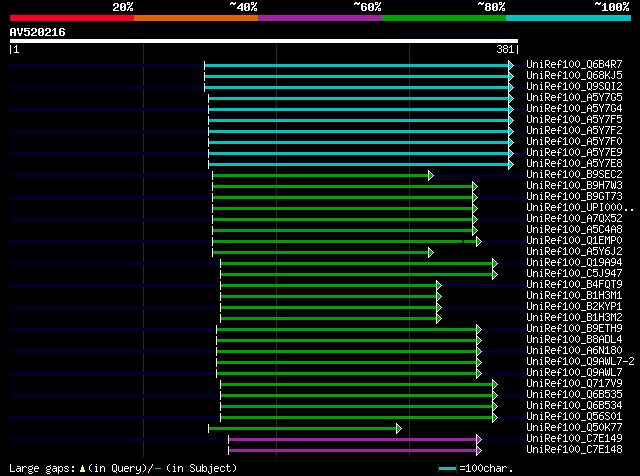This screenshot has height=476, width=640.
Task: Select the UniRef100_B9ETH9 label
Action: click(x=574, y=329)
